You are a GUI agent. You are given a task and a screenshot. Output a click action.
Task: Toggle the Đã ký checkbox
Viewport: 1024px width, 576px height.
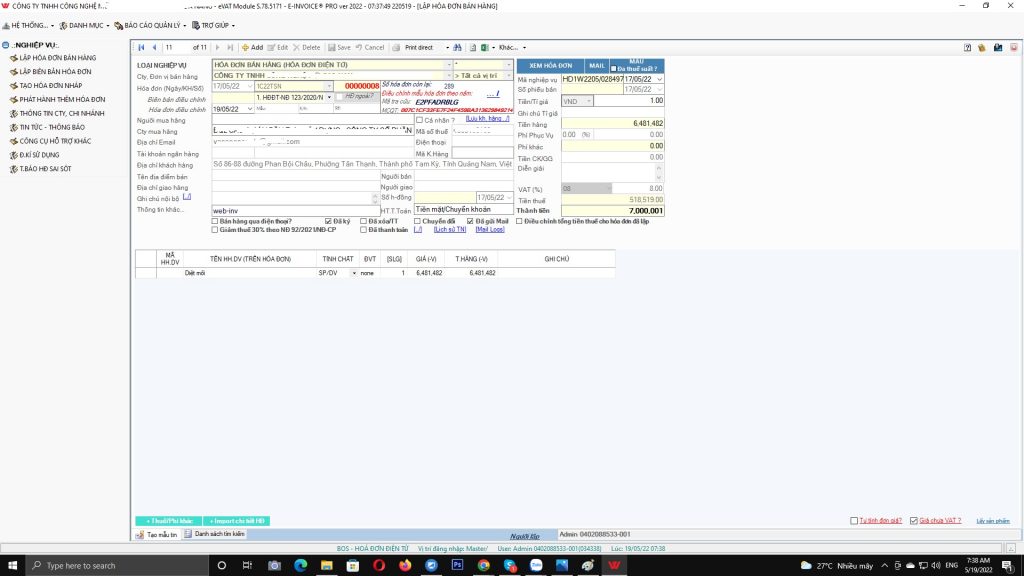click(x=328, y=221)
